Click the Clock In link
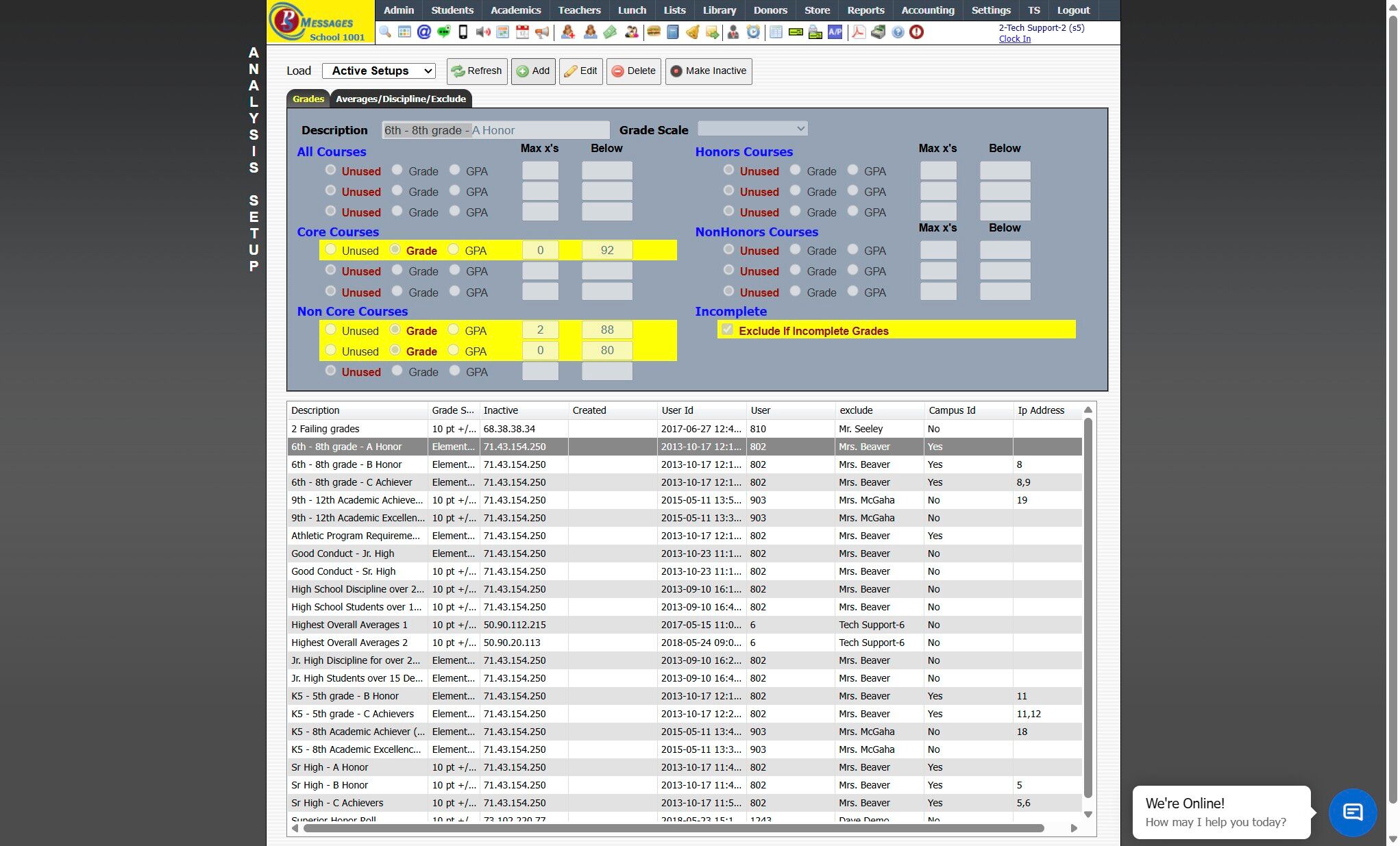 tap(1014, 39)
